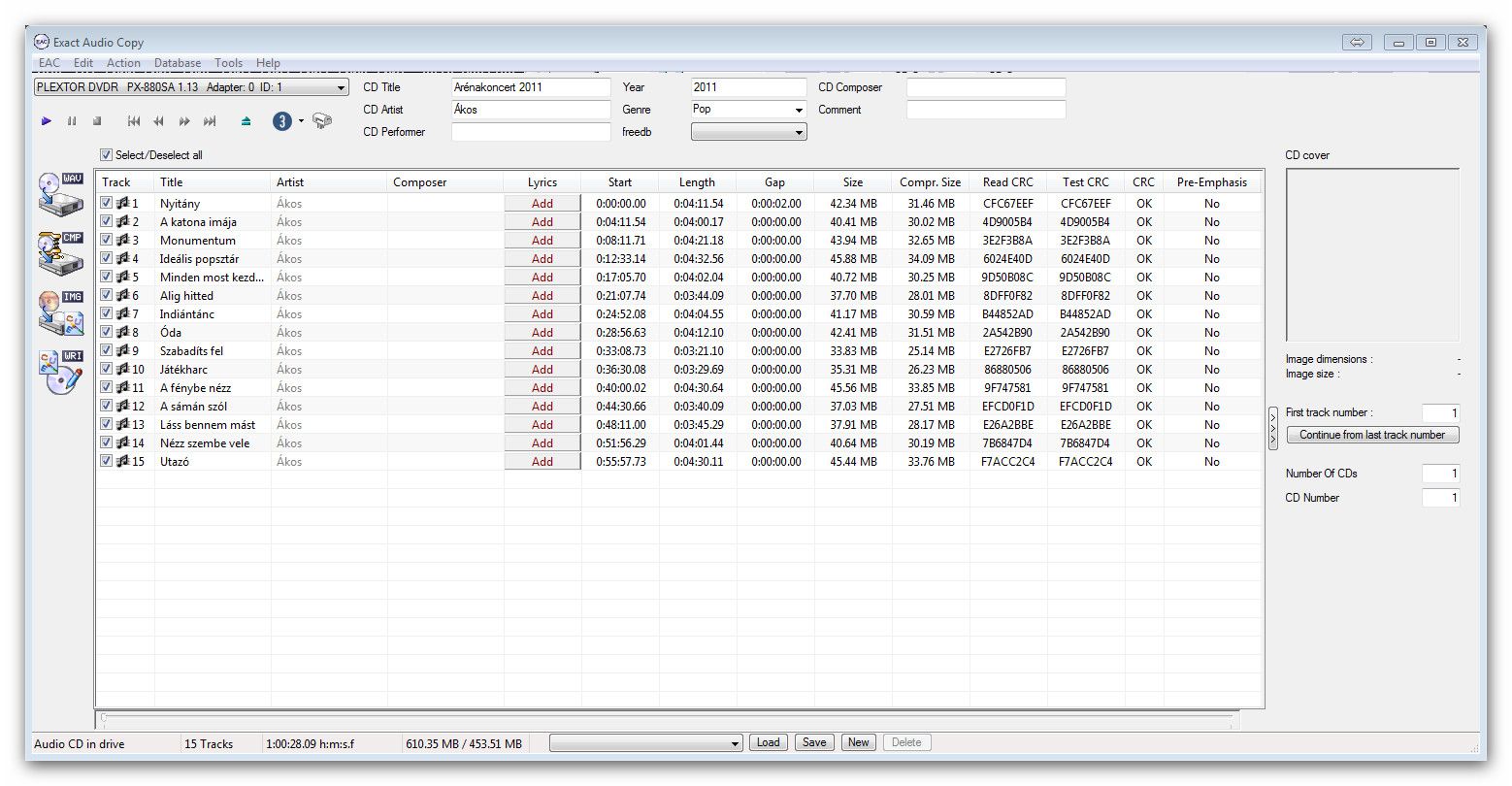
Task: Click the CD cover image box
Action: tap(1372, 255)
